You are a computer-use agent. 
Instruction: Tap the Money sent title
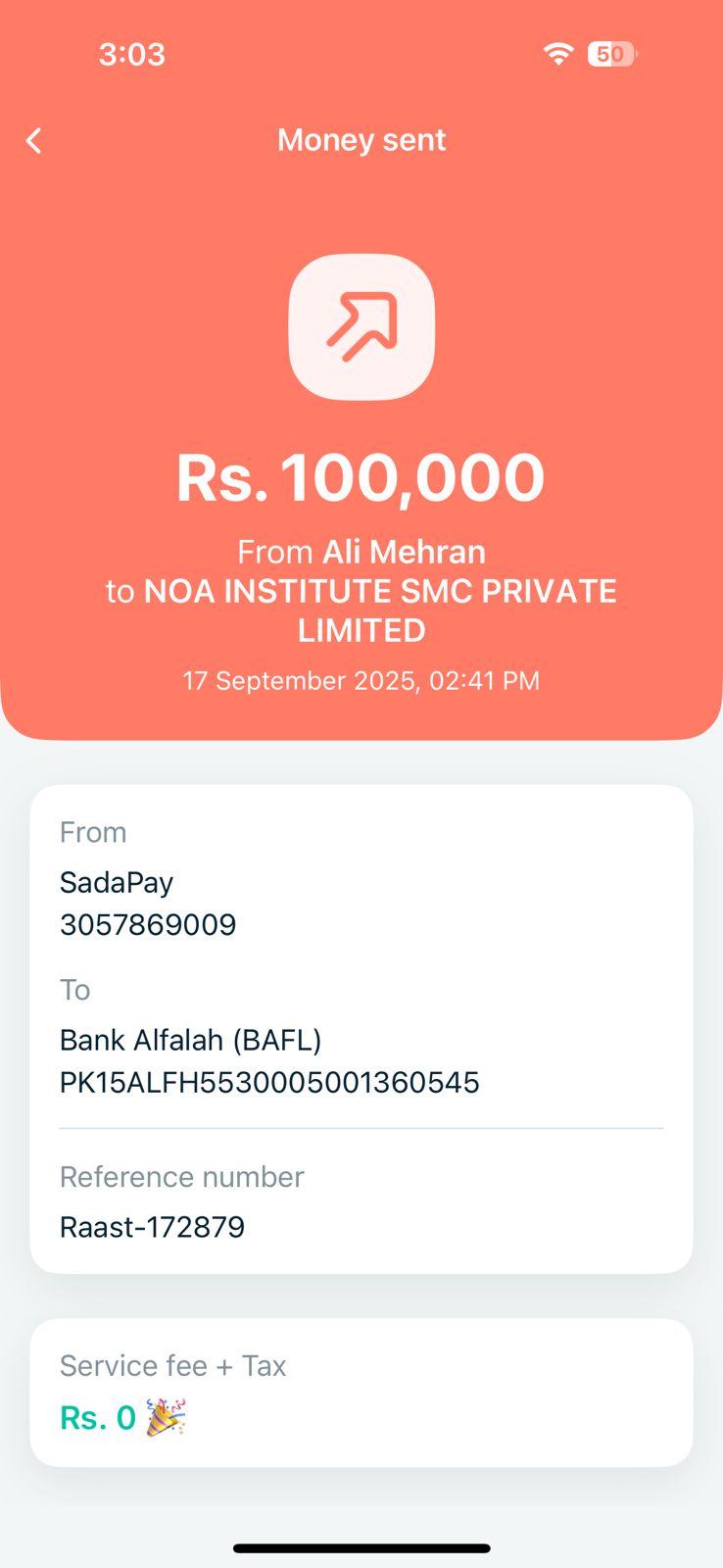coord(361,140)
